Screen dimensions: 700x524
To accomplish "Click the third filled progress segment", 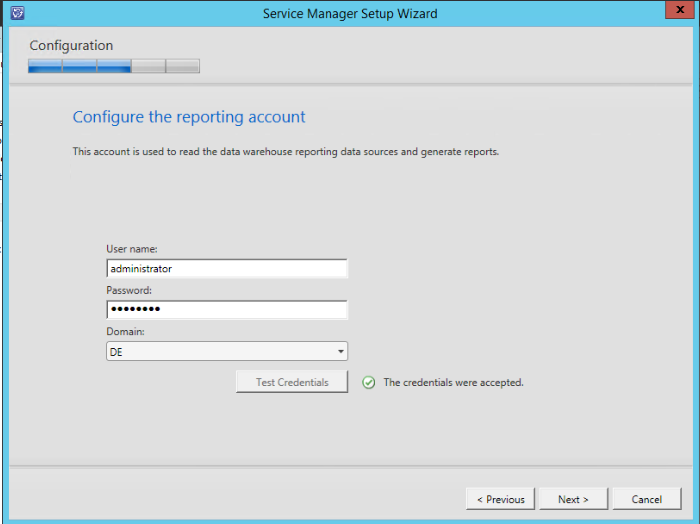I will [114, 67].
